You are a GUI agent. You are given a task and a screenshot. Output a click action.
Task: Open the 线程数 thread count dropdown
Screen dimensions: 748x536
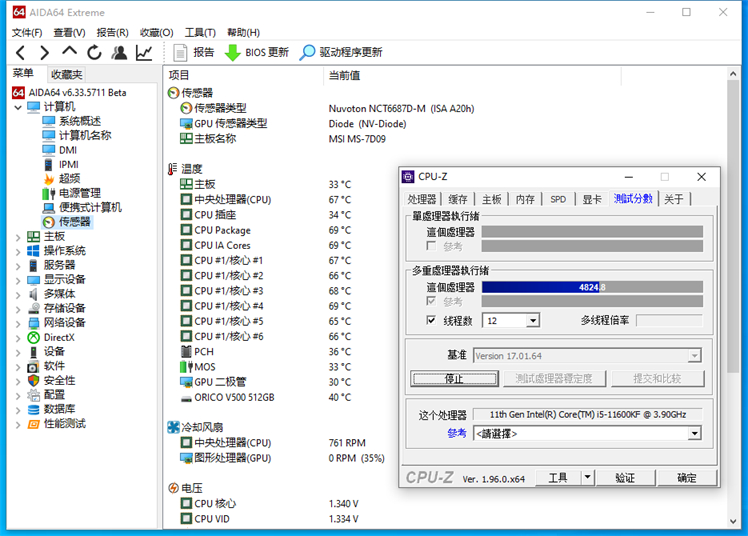(x=533, y=320)
